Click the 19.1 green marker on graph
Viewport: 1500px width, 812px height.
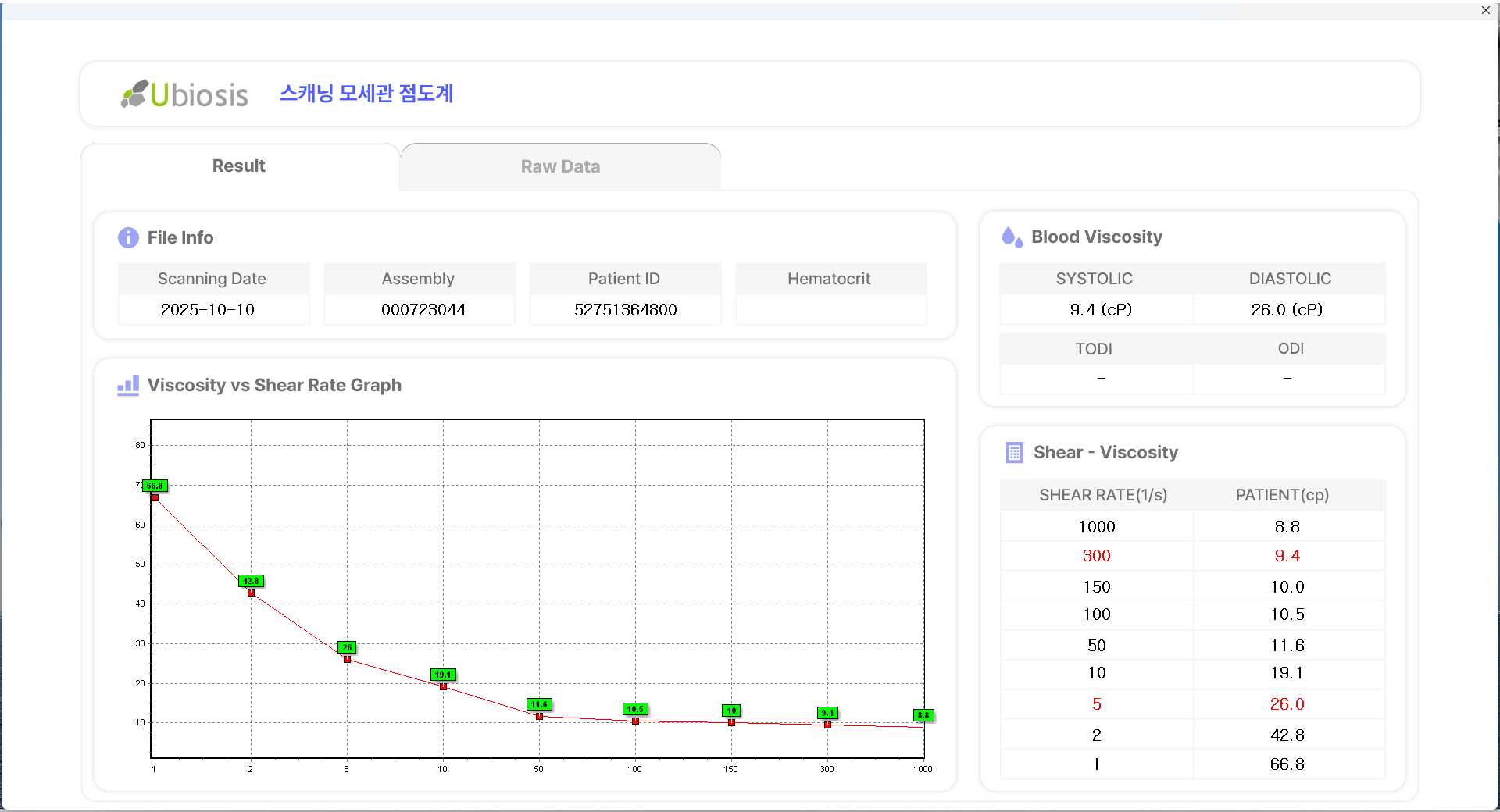coord(443,675)
